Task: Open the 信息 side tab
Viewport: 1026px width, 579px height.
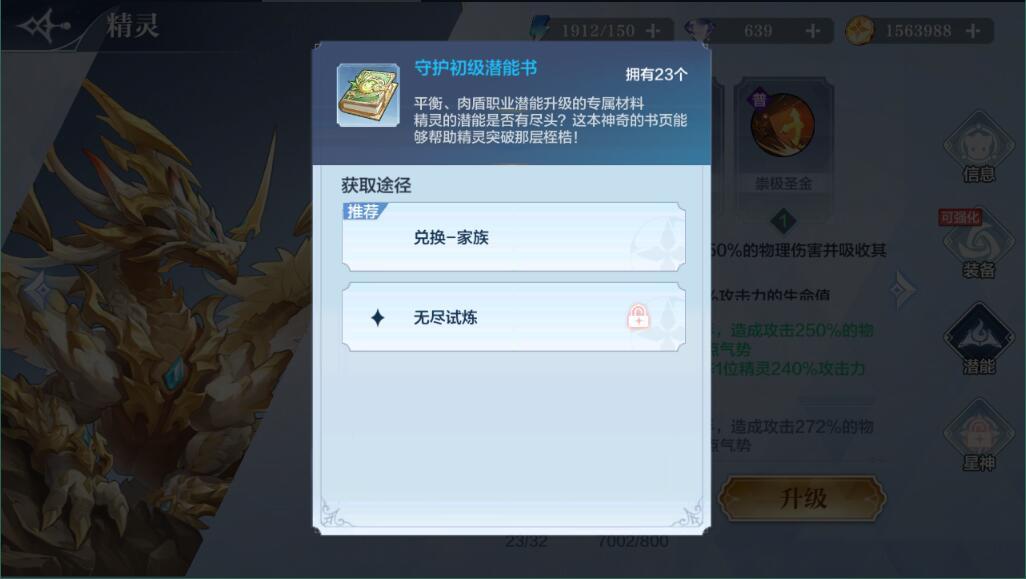Action: click(x=978, y=149)
